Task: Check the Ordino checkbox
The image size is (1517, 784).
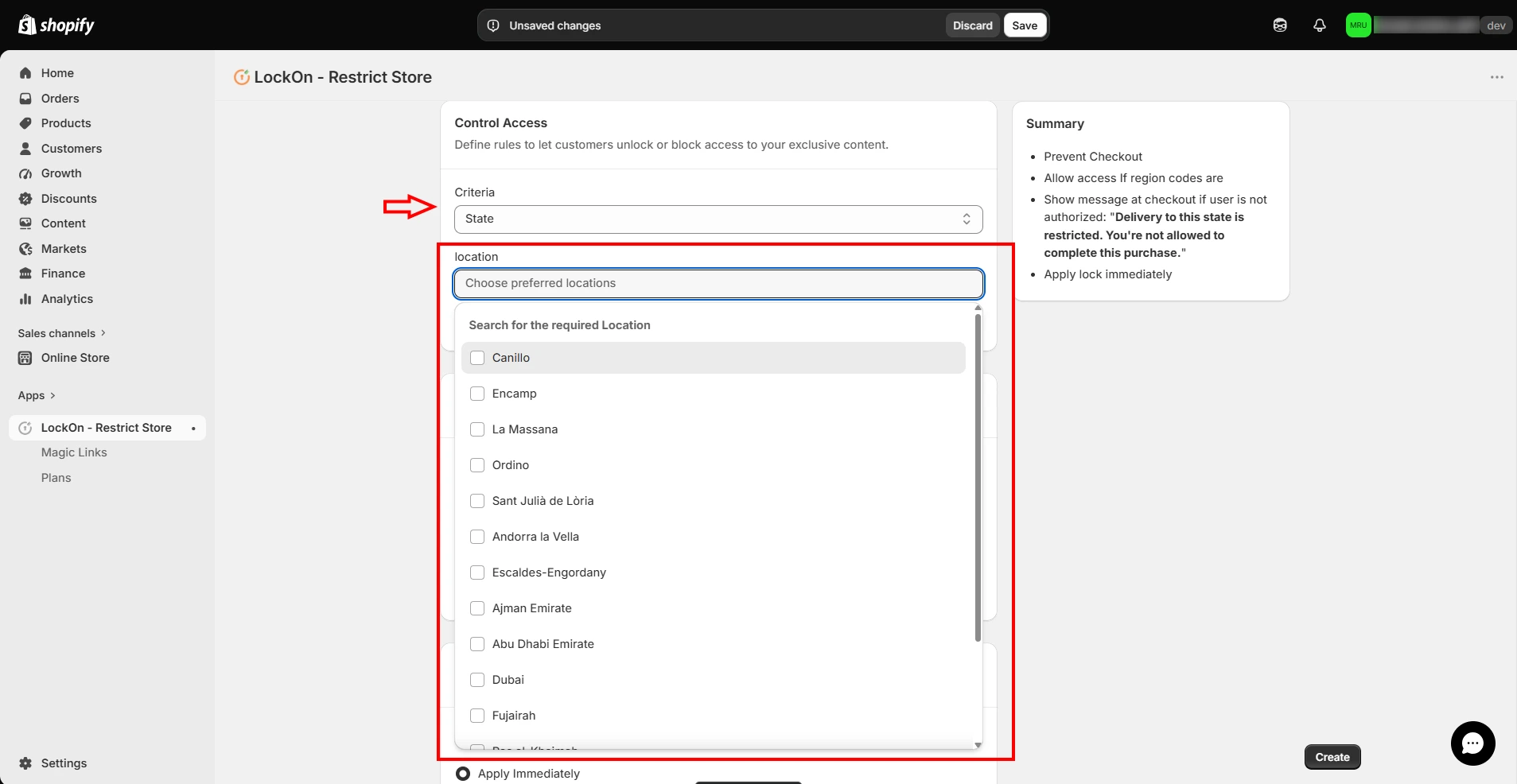Action: [x=477, y=465]
